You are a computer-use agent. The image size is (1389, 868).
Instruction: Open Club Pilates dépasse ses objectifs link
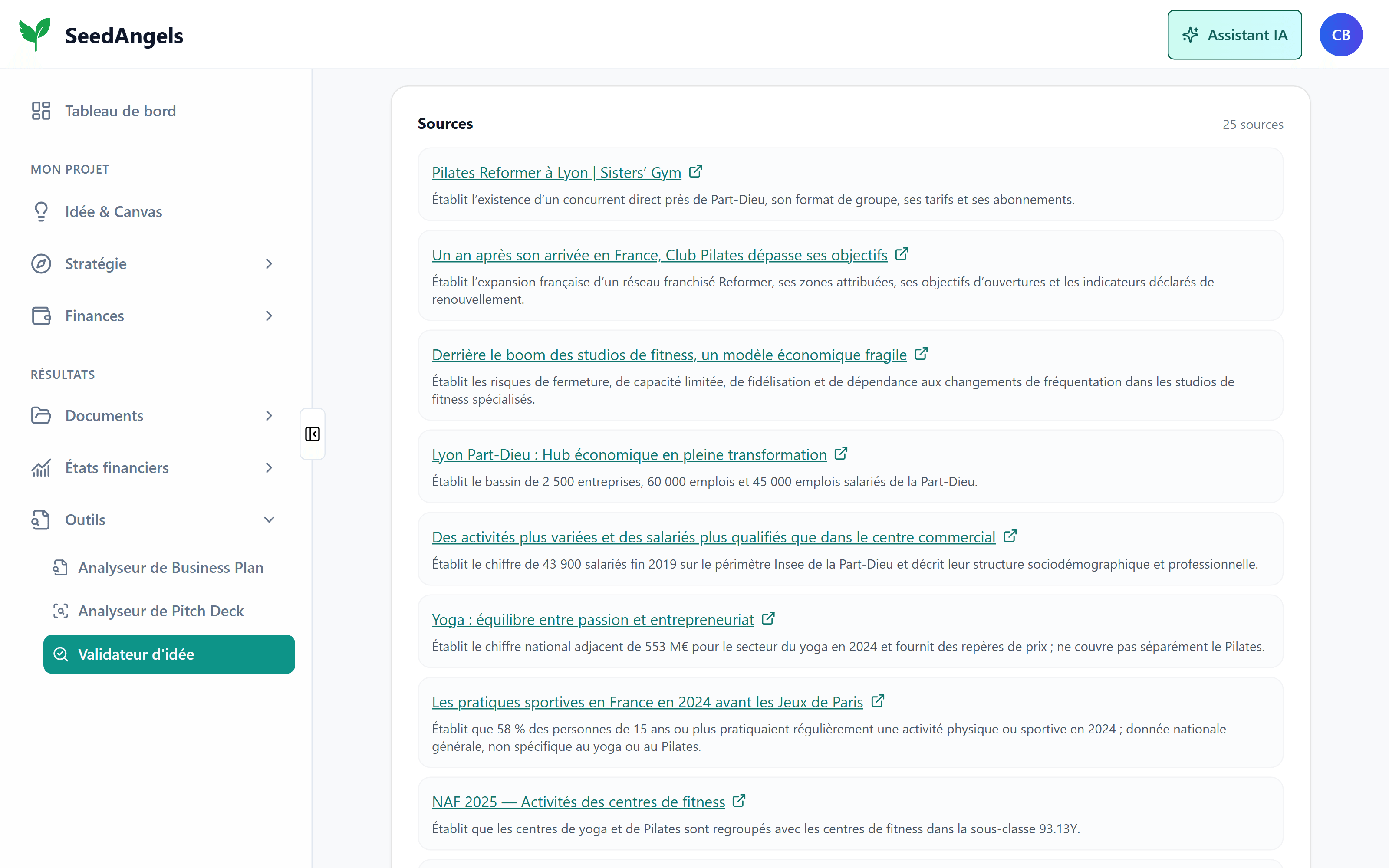point(659,255)
